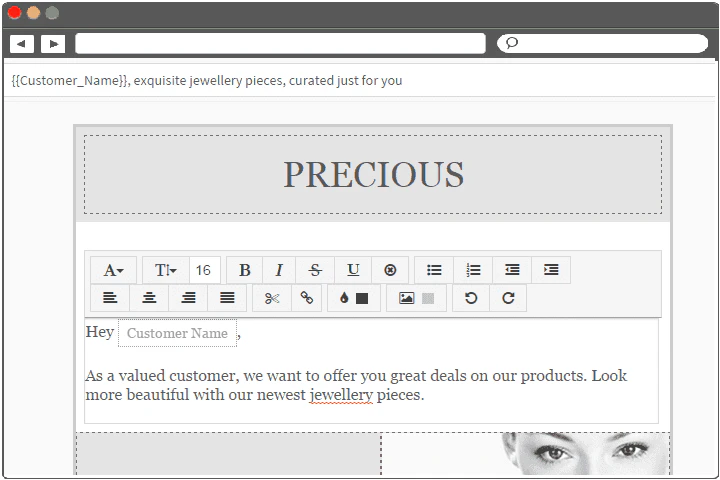This screenshot has height=480, width=720.
Task: Pick the light gray background swatch
Action: (x=428, y=299)
